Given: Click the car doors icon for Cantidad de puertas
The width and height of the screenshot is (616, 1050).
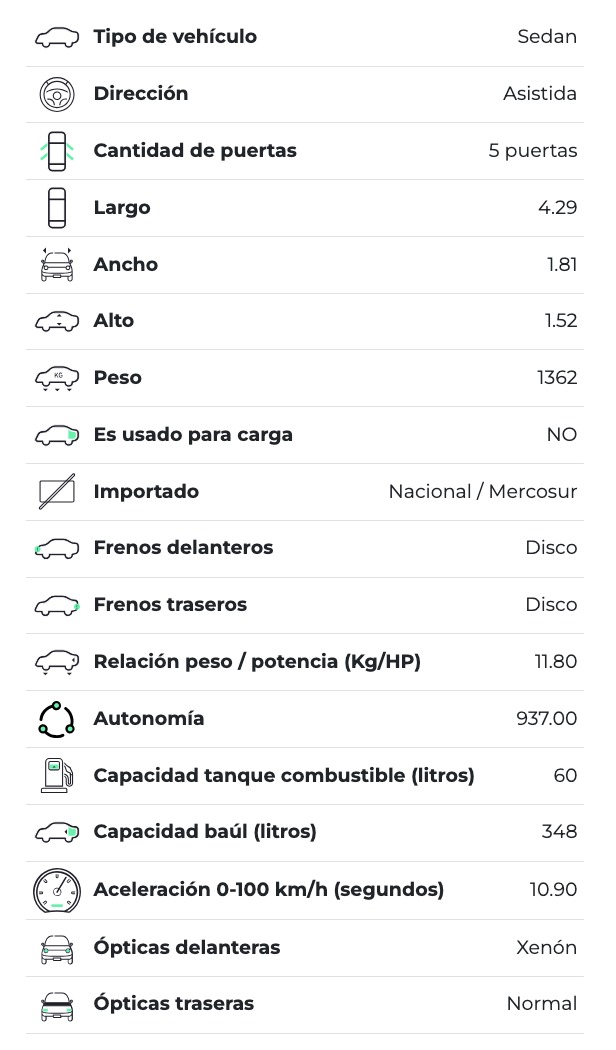Looking at the screenshot, I should click(x=57, y=151).
